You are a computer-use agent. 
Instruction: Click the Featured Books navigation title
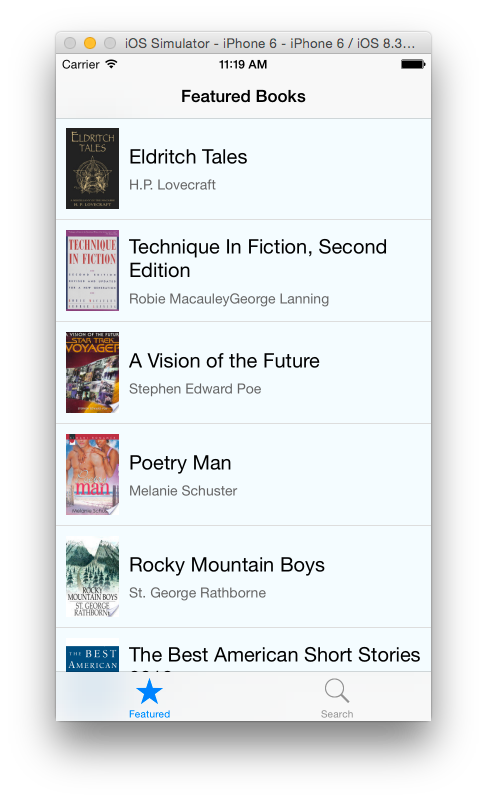coord(243,97)
